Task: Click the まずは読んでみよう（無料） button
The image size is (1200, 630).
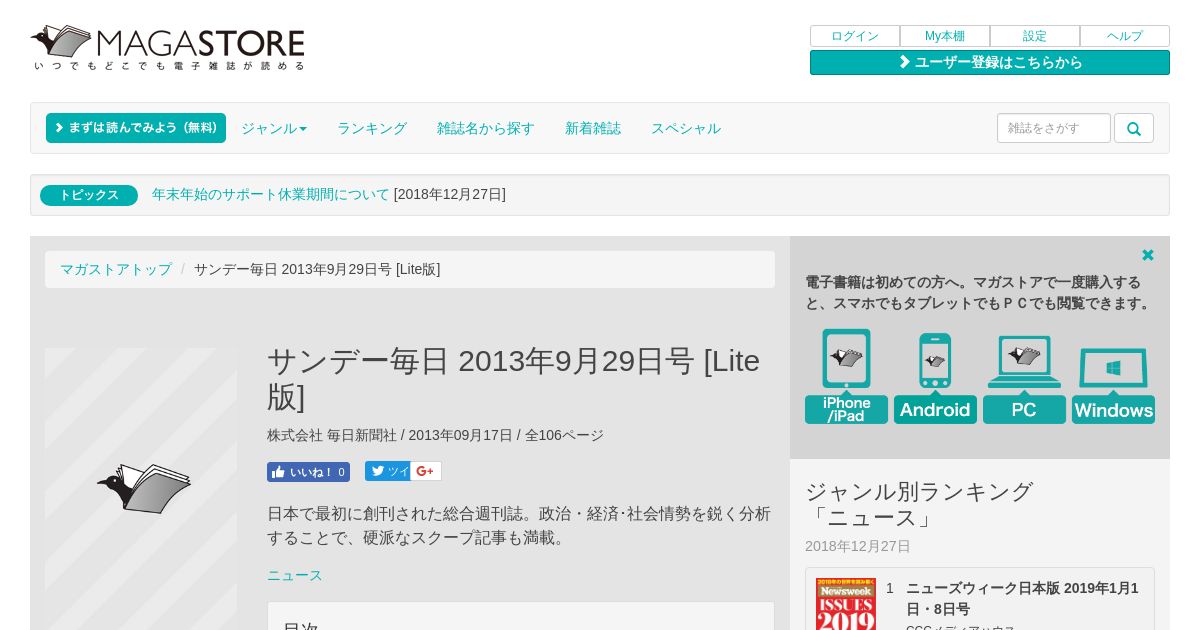Action: (136, 128)
